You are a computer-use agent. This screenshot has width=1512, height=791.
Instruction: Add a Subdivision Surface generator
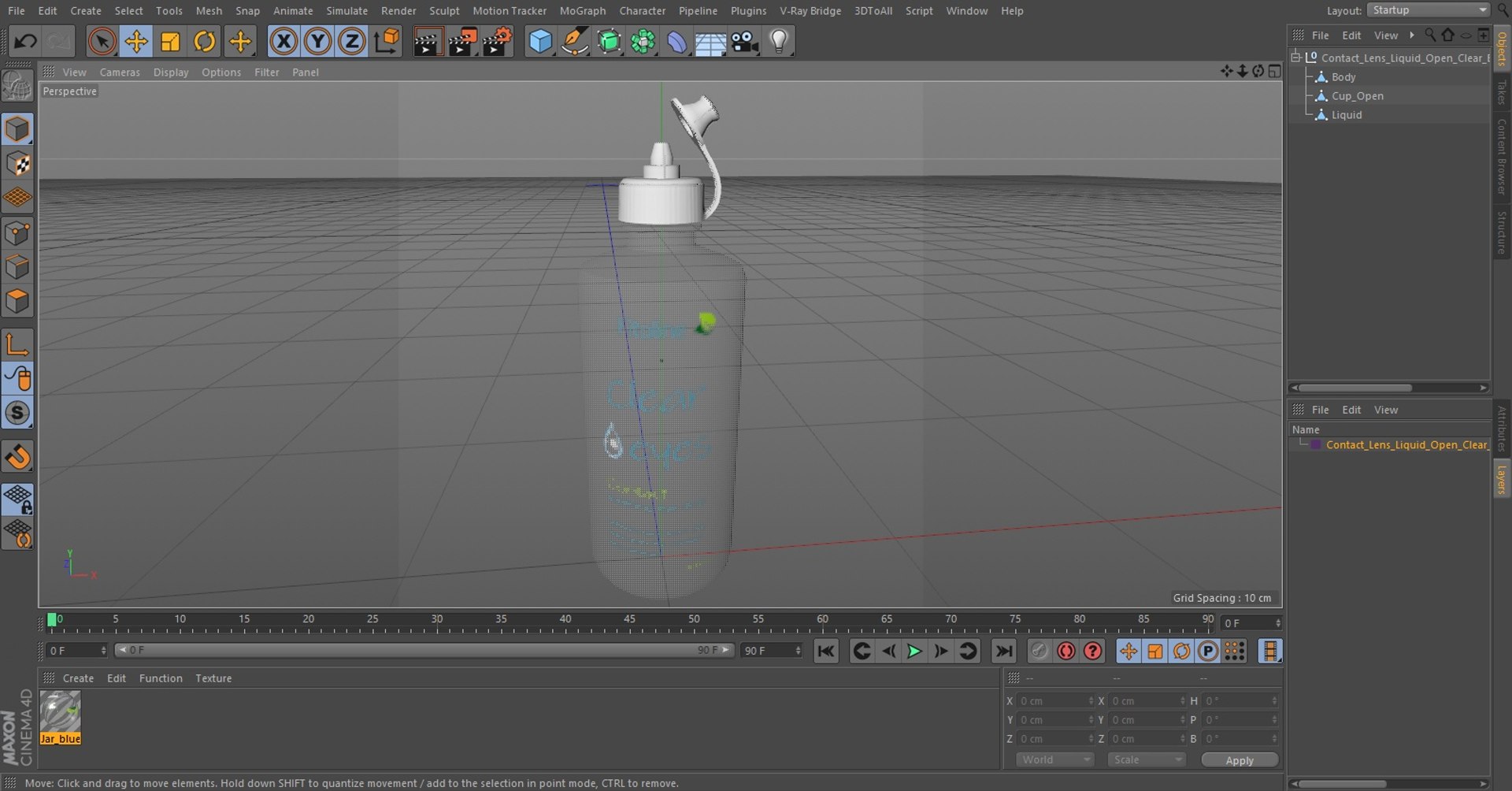[x=610, y=41]
